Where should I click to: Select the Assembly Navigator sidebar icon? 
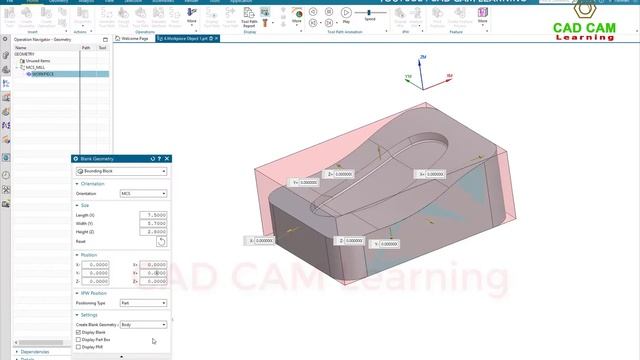point(6,56)
